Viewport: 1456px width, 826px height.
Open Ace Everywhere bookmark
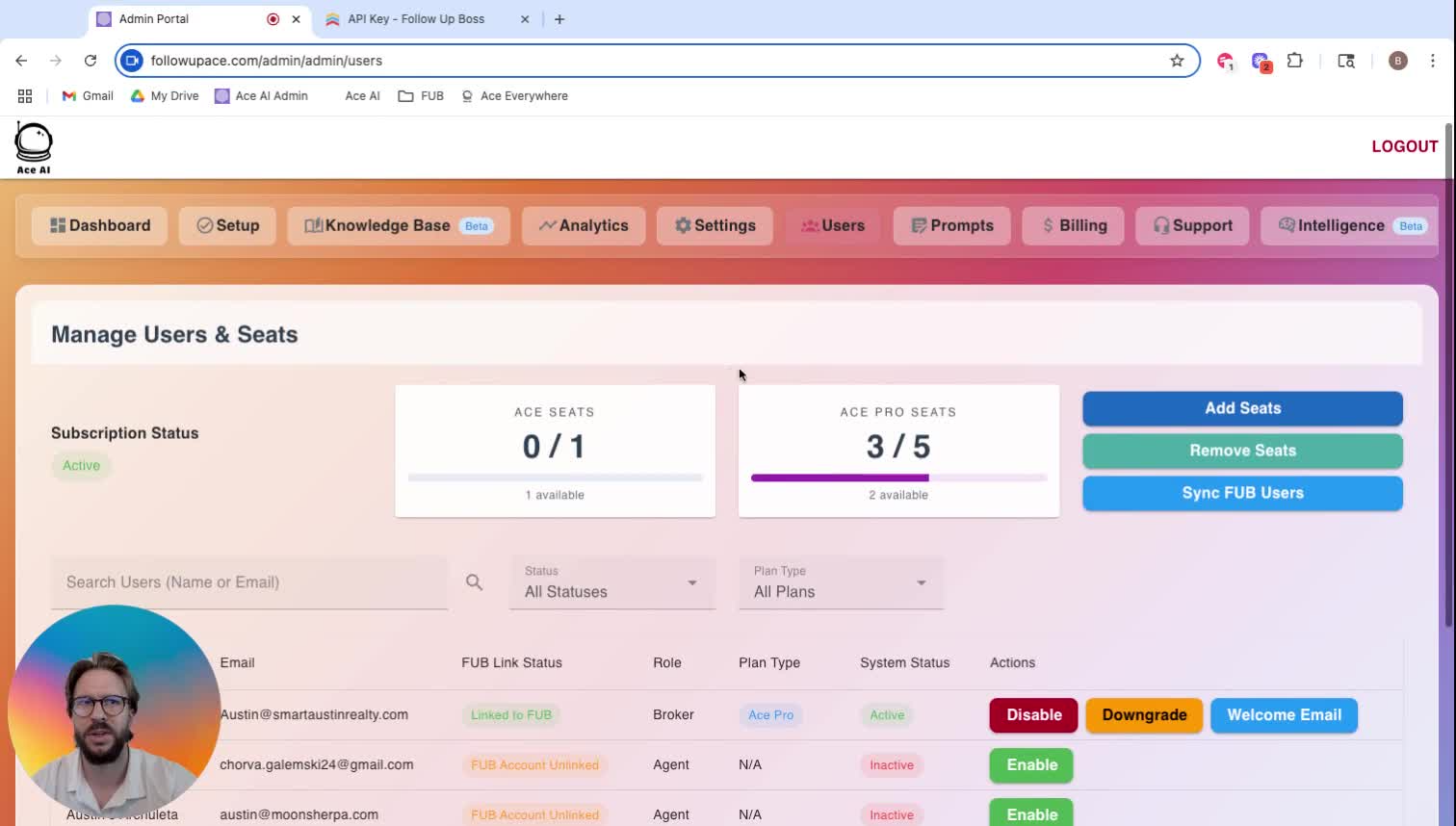click(514, 96)
